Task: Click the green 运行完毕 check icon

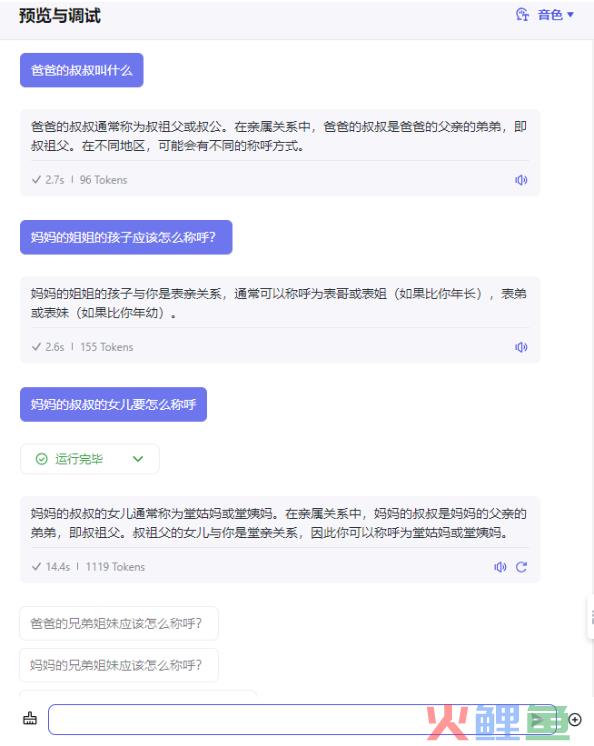Action: 42,459
